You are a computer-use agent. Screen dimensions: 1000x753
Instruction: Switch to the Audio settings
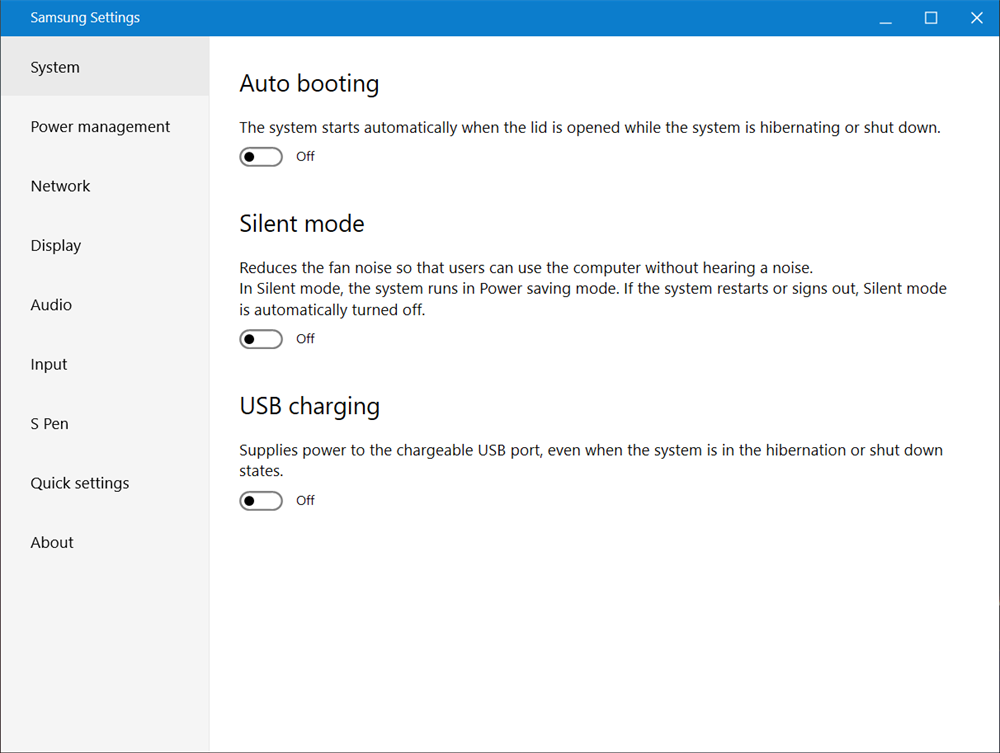(51, 305)
